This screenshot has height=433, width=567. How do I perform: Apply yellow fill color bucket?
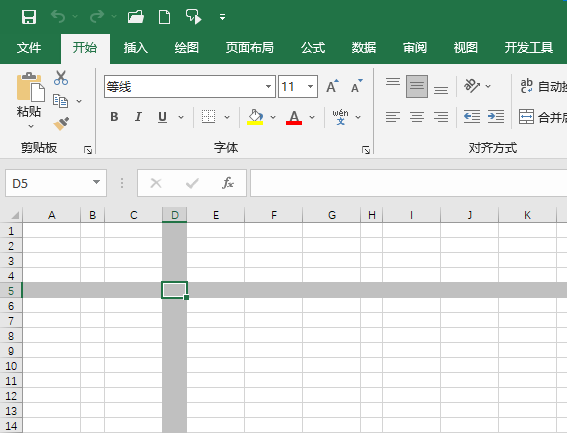click(255, 117)
